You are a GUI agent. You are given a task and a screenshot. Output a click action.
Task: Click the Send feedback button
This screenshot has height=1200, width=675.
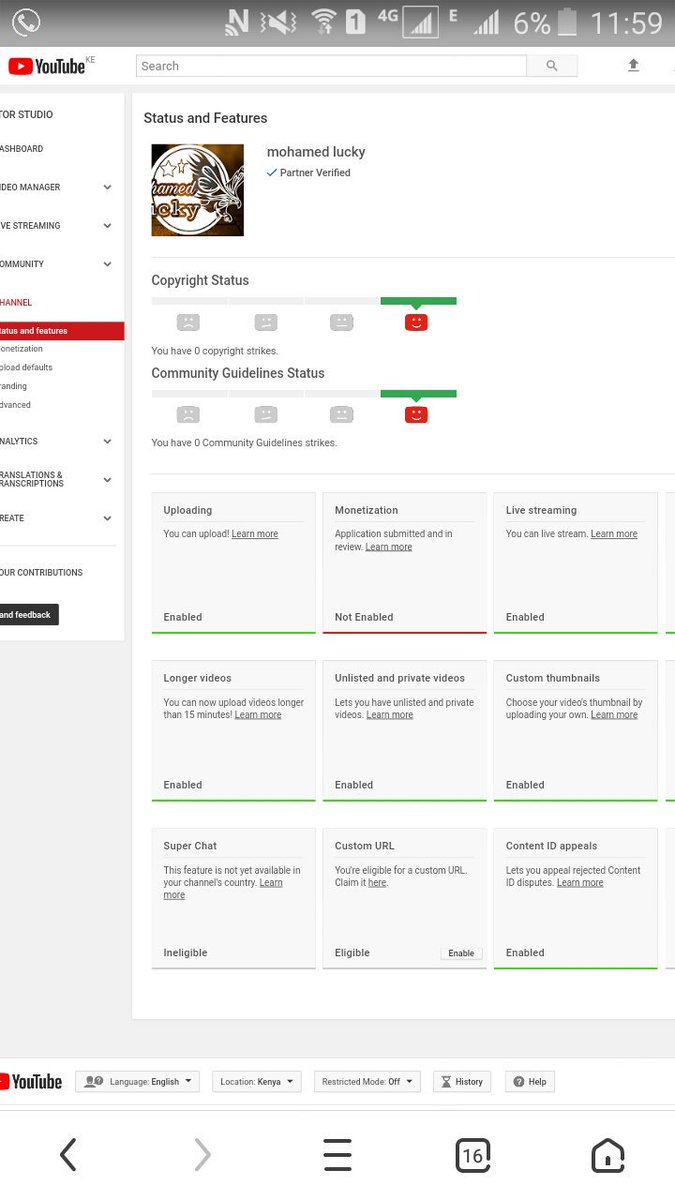point(29,615)
